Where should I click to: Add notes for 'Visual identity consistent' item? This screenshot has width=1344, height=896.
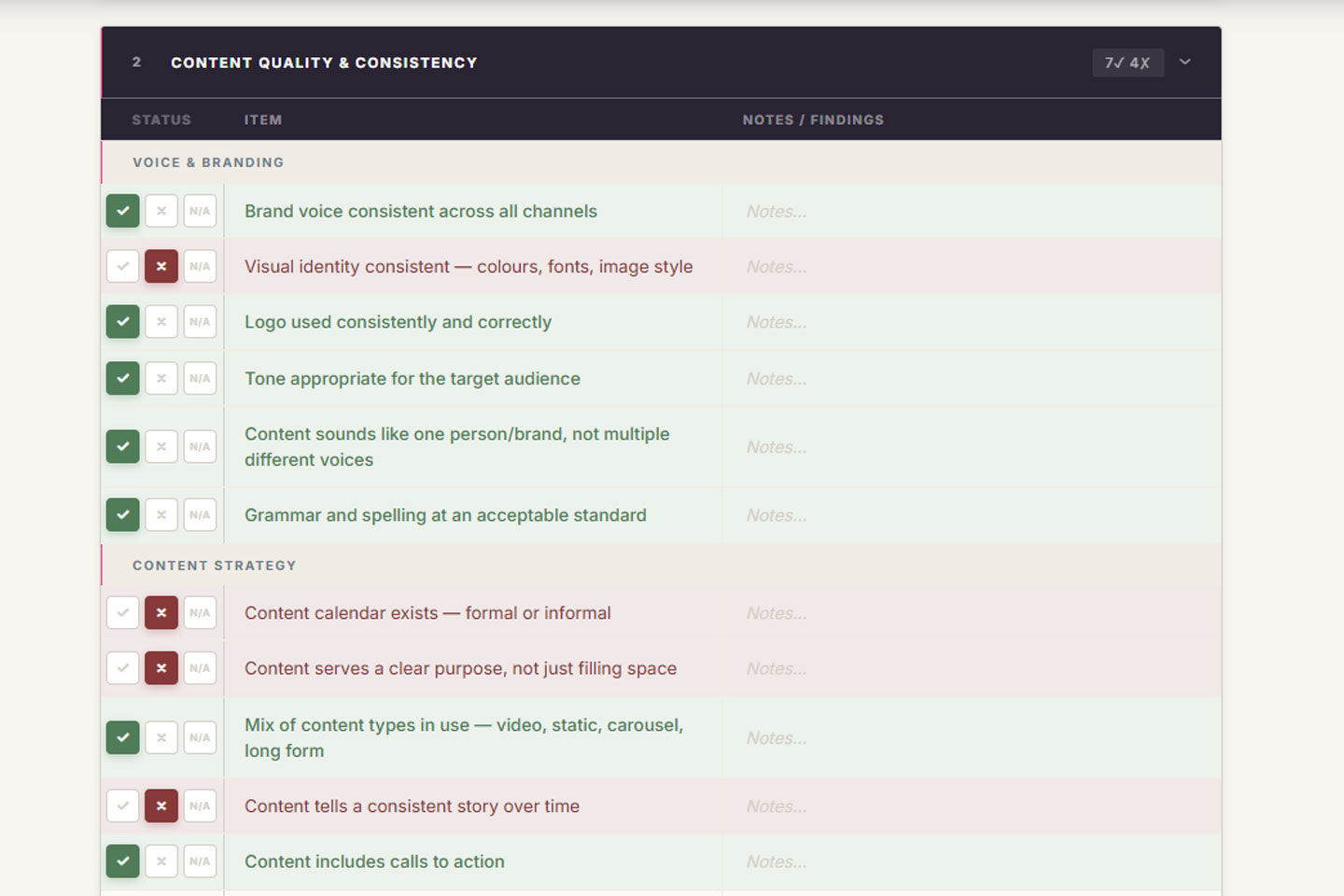972,266
